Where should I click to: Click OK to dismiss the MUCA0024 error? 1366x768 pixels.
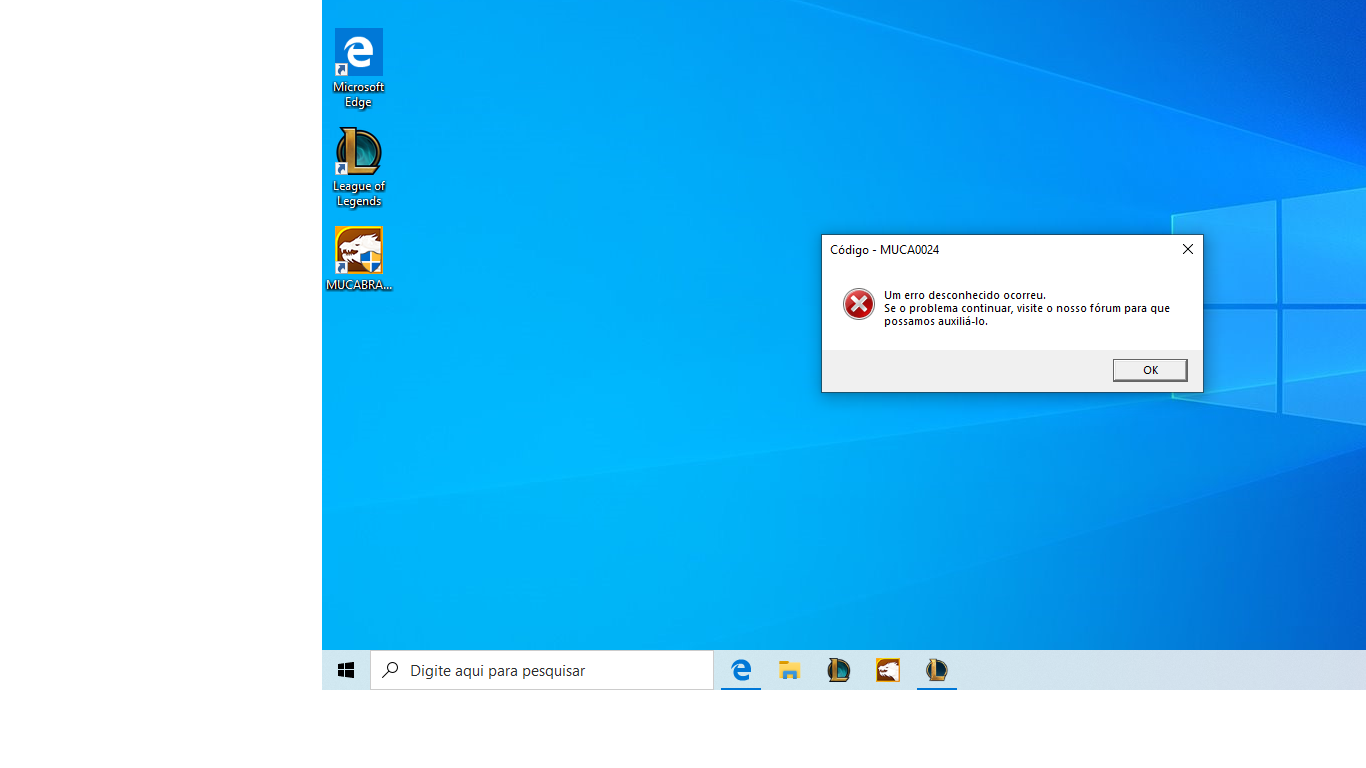pos(1150,370)
